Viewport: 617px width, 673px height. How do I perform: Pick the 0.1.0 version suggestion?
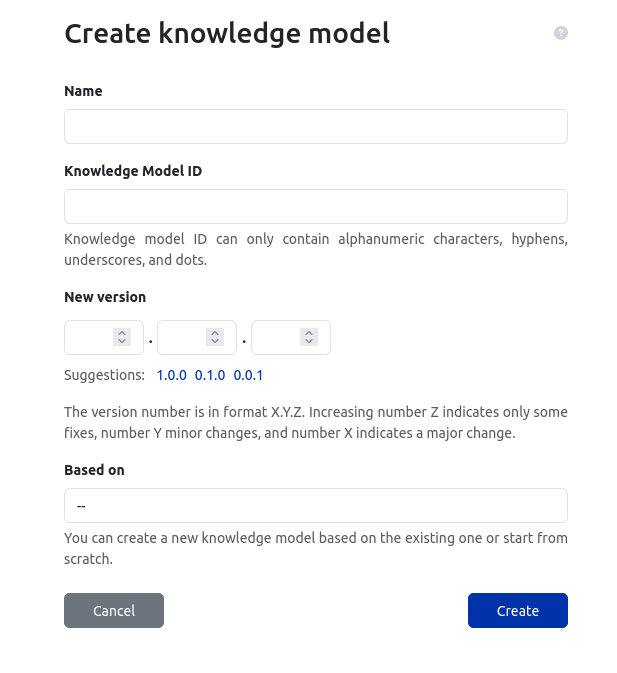tap(210, 376)
